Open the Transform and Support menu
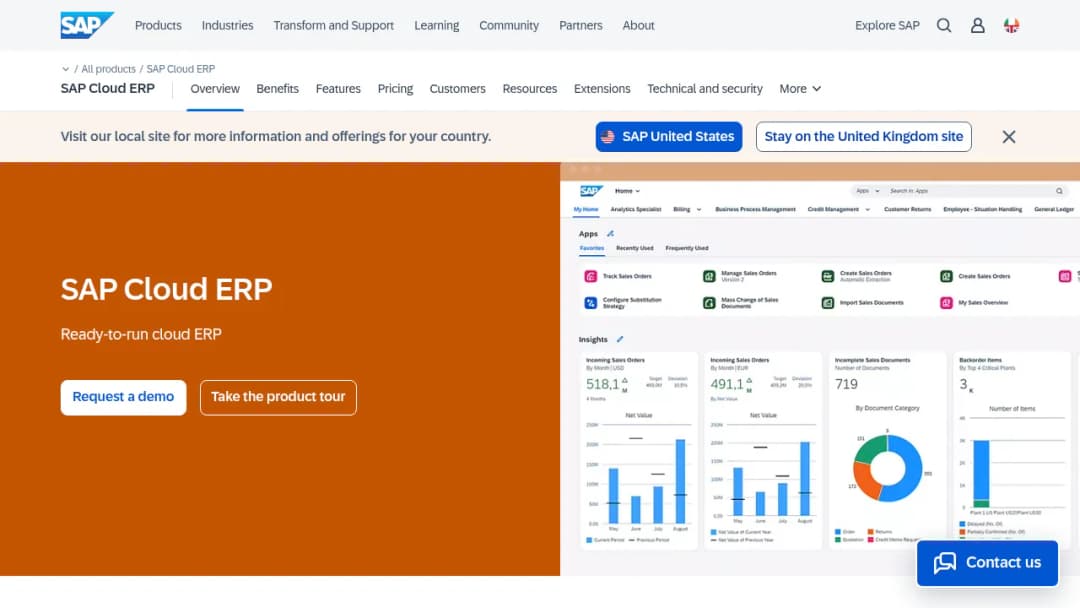 (x=333, y=25)
